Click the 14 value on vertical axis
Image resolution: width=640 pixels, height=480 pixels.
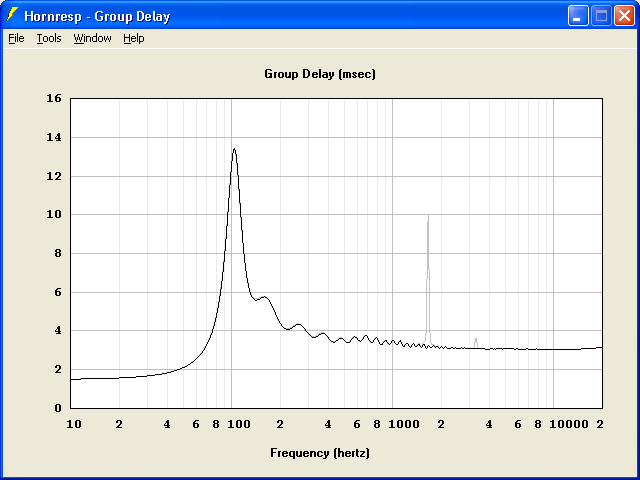point(54,138)
